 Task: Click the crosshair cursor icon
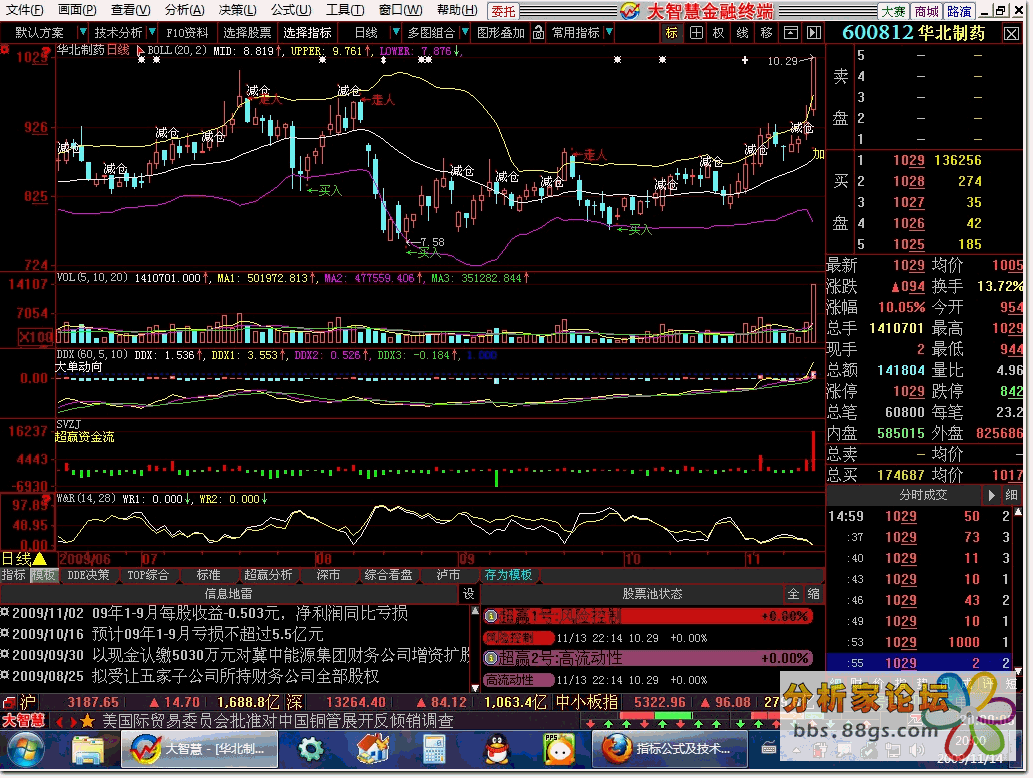[696, 33]
